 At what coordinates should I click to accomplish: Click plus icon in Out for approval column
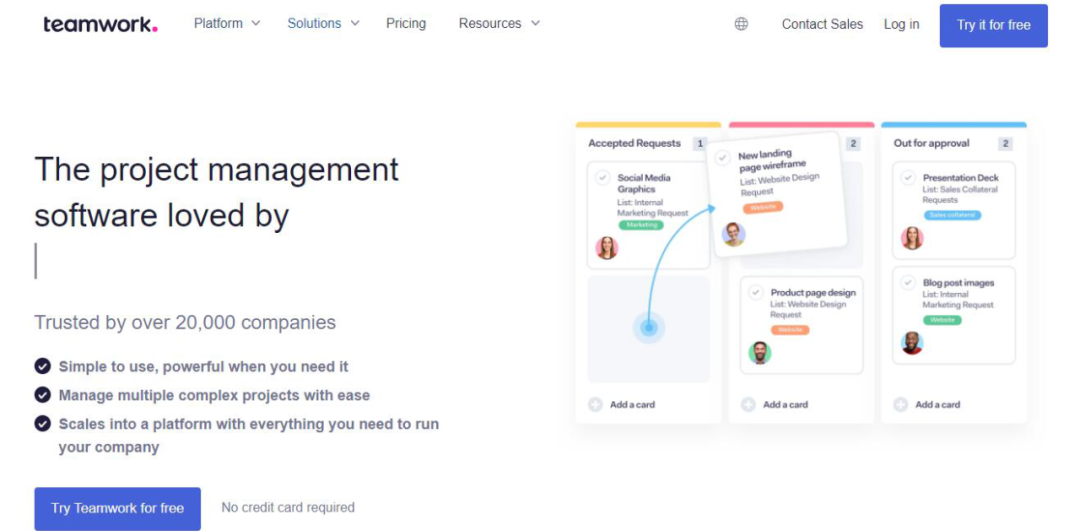click(900, 405)
